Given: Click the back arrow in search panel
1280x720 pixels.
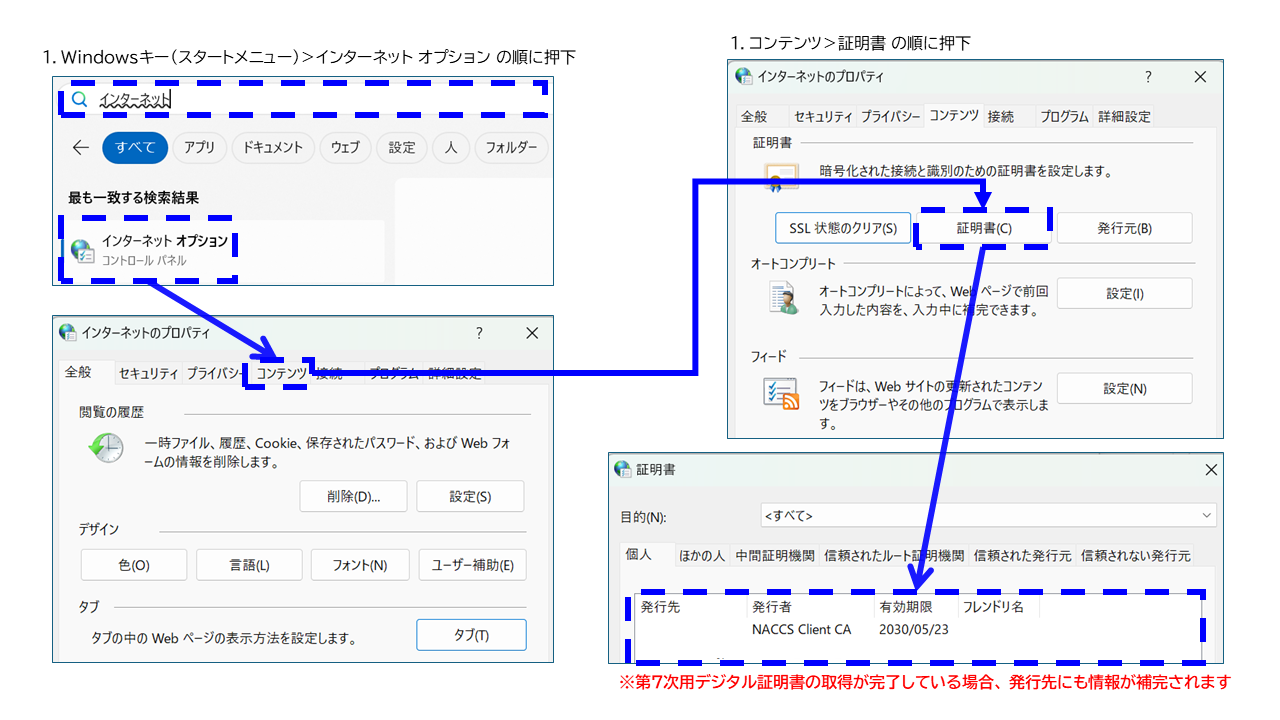Looking at the screenshot, I should (x=81, y=148).
